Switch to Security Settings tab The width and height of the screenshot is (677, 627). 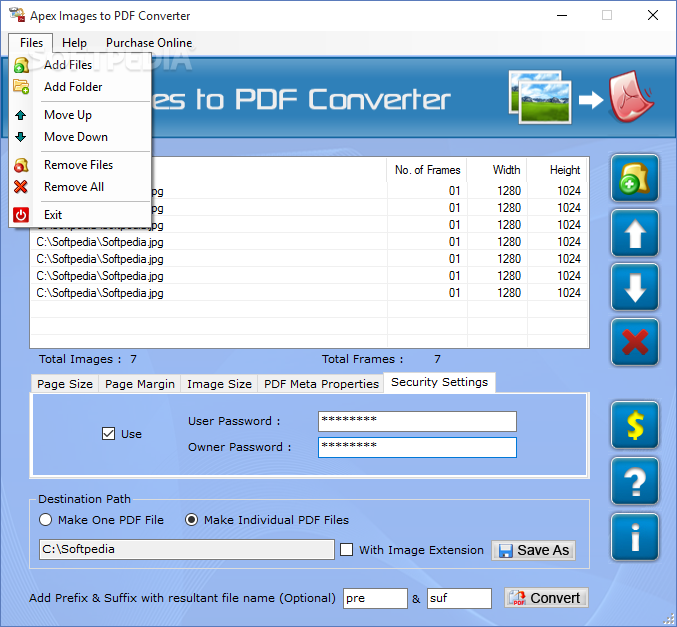coord(440,382)
